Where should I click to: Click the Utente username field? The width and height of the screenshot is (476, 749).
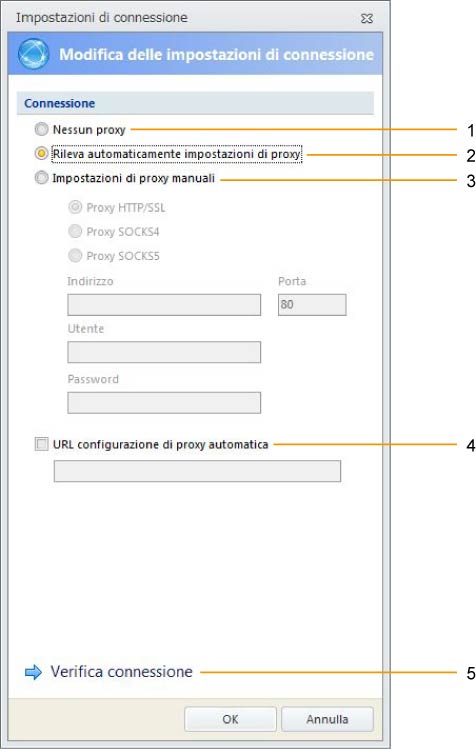(x=164, y=352)
